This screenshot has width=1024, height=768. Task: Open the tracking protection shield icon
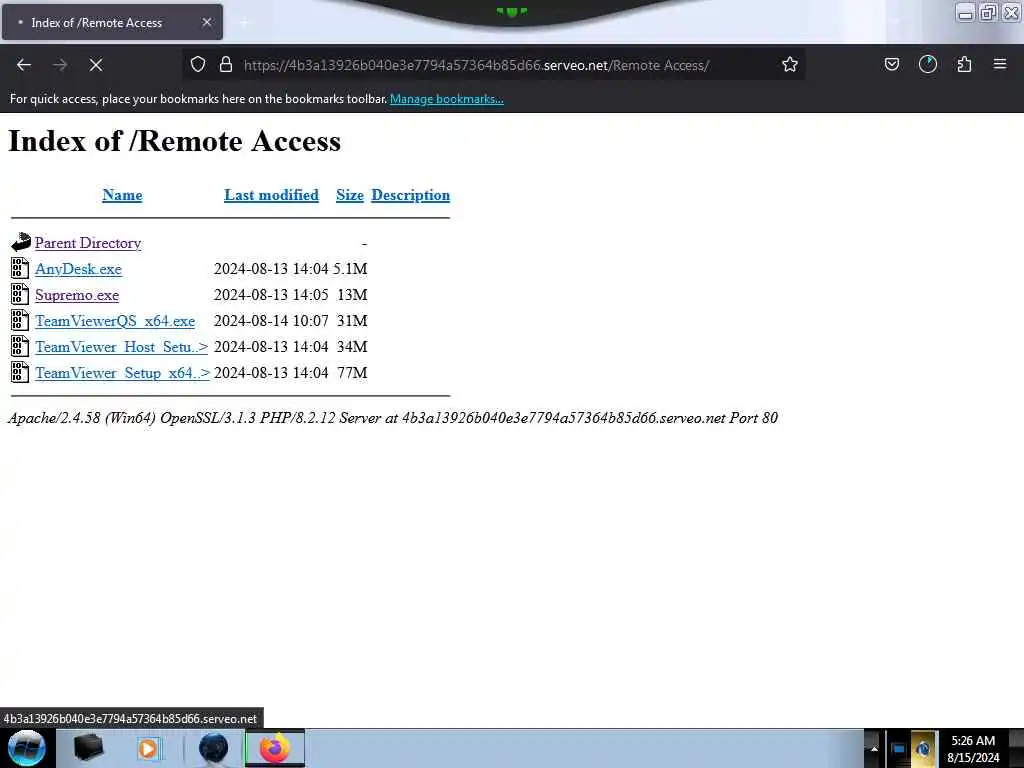pos(198,64)
